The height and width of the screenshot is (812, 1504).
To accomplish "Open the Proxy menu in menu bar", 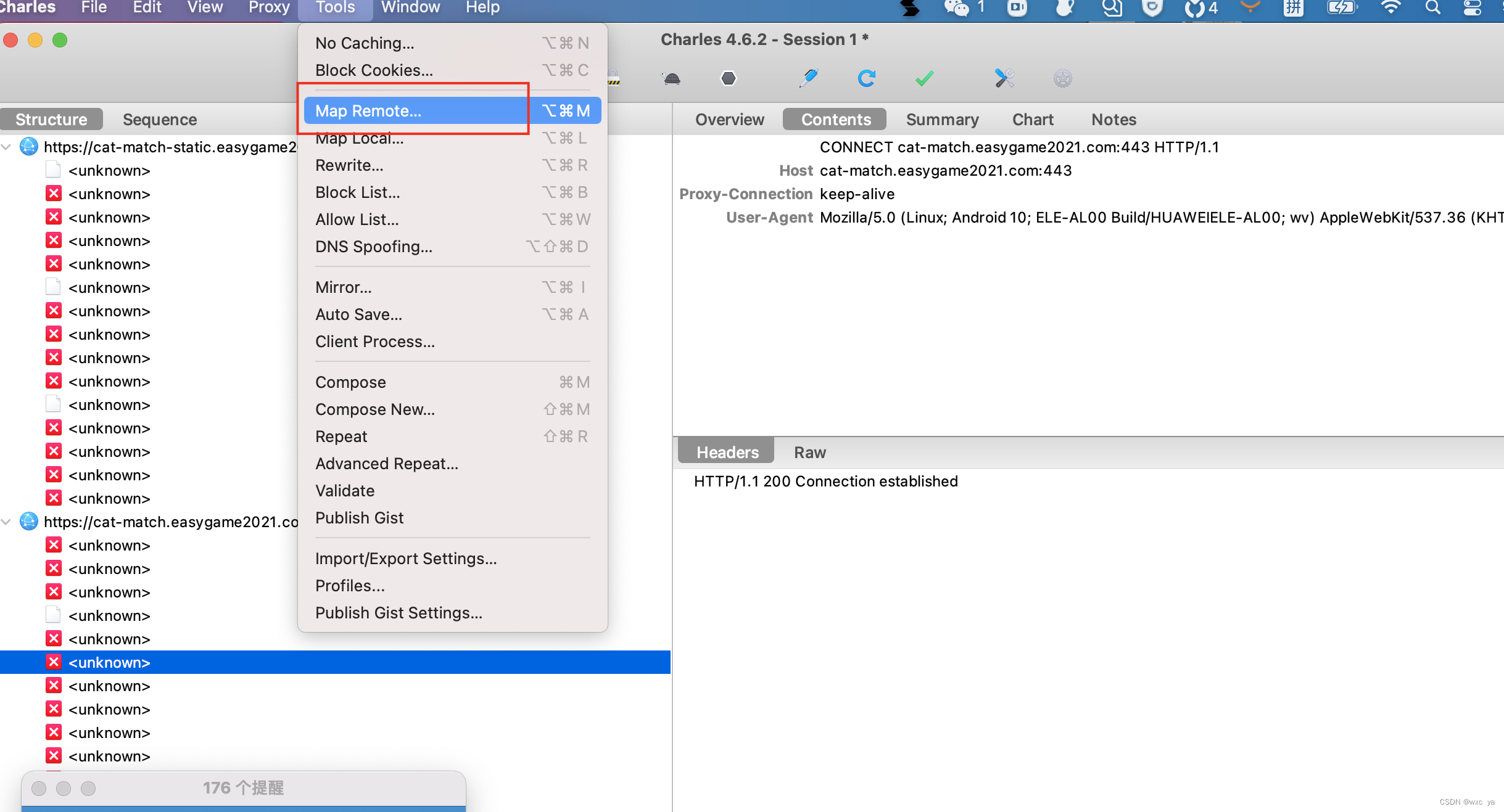I will 269,8.
